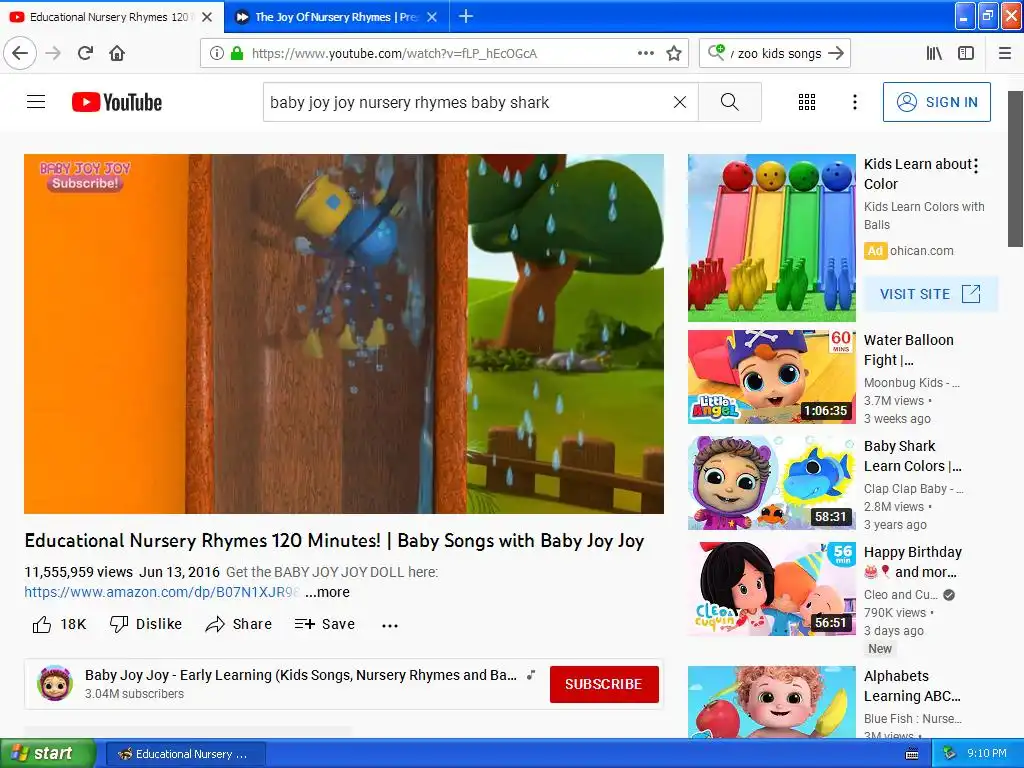Click the Baby Joy Joy channel avatar

55,684
